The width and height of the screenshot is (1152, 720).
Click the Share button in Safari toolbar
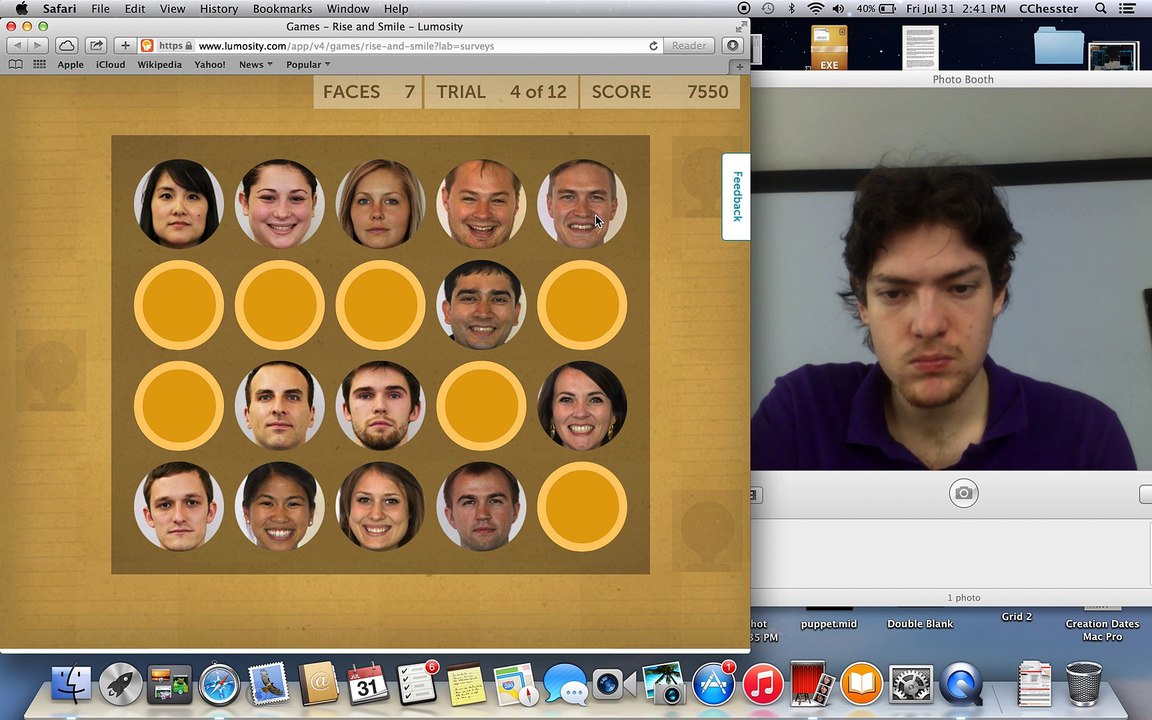96,45
